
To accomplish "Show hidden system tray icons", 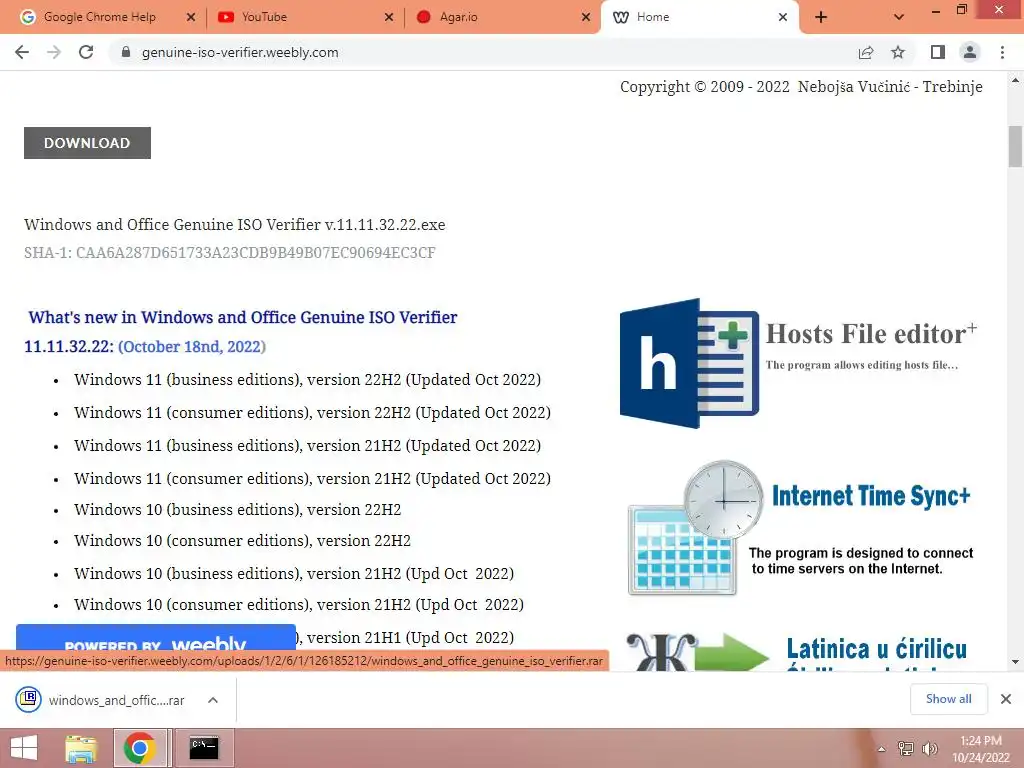I will pyautogui.click(x=881, y=749).
